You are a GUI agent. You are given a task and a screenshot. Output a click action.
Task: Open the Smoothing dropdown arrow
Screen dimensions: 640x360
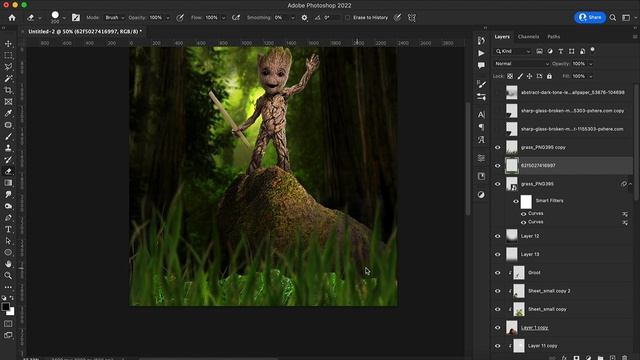click(x=293, y=18)
